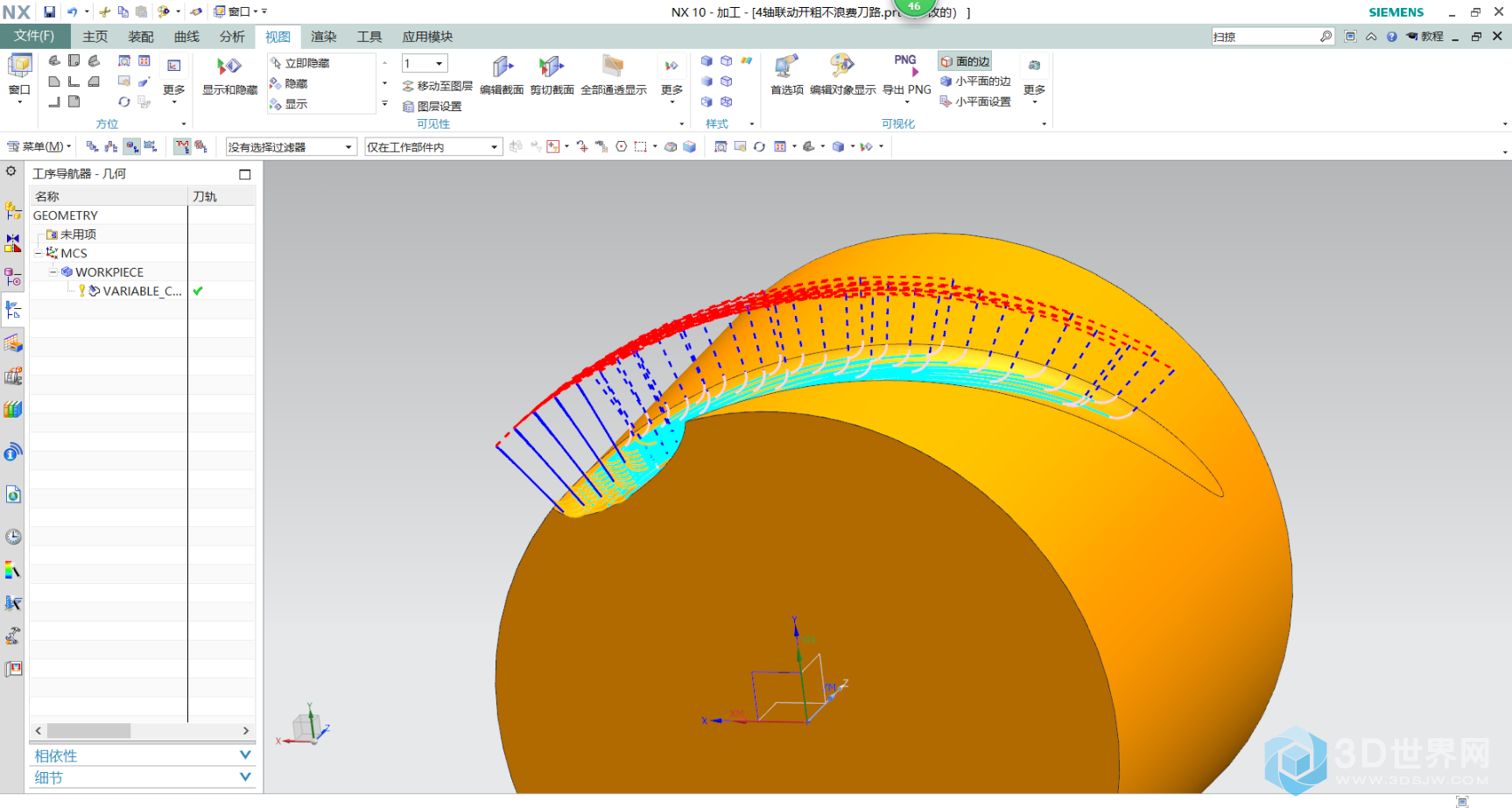Switch to the 装配 tab
Image resolution: width=1512 pixels, height=808 pixels.
point(141,37)
